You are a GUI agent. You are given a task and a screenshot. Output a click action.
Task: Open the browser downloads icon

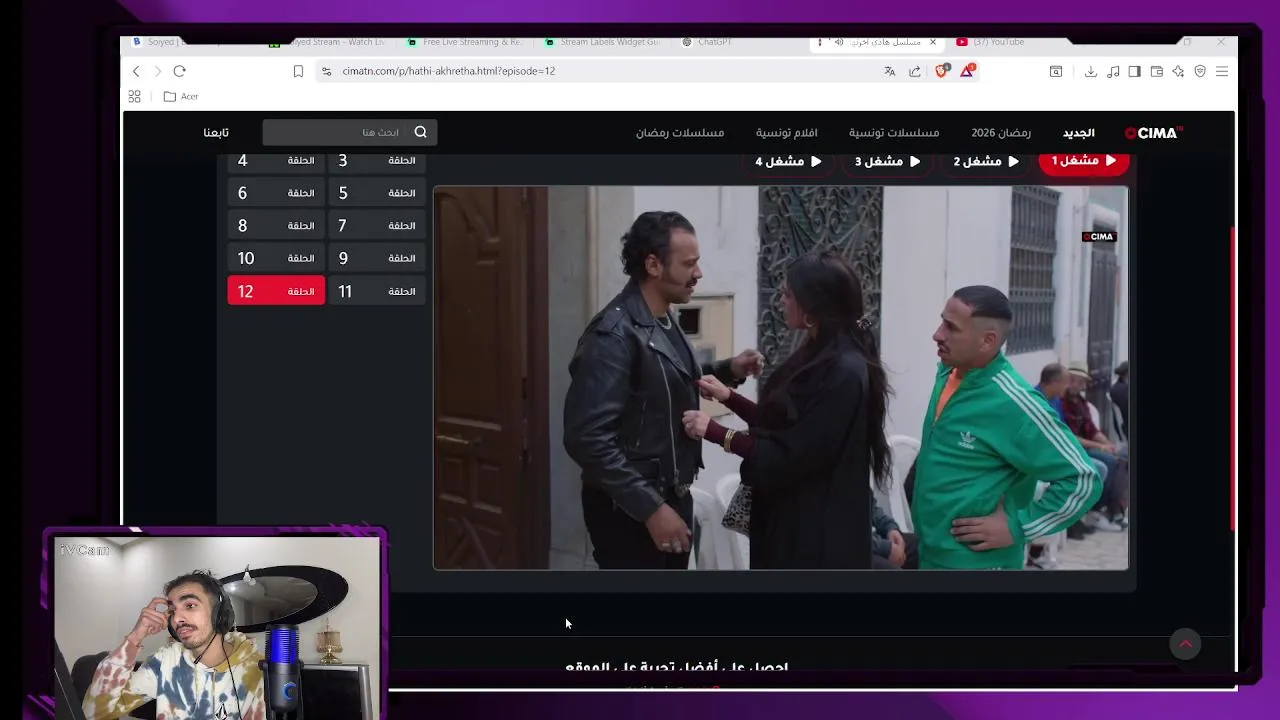pos(1090,71)
